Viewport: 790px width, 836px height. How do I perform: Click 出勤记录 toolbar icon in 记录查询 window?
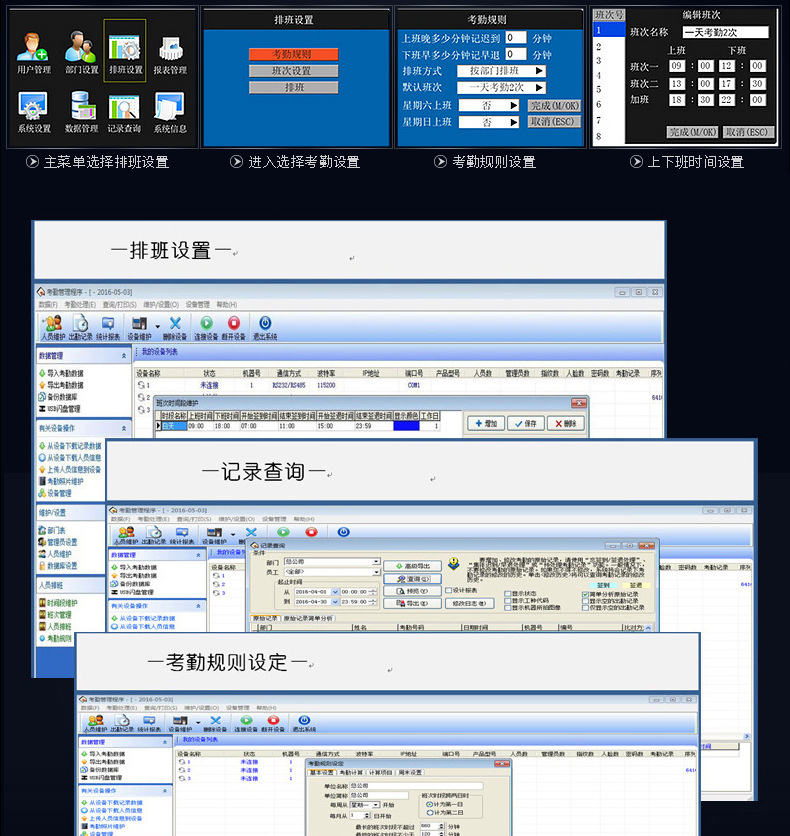tap(154, 535)
